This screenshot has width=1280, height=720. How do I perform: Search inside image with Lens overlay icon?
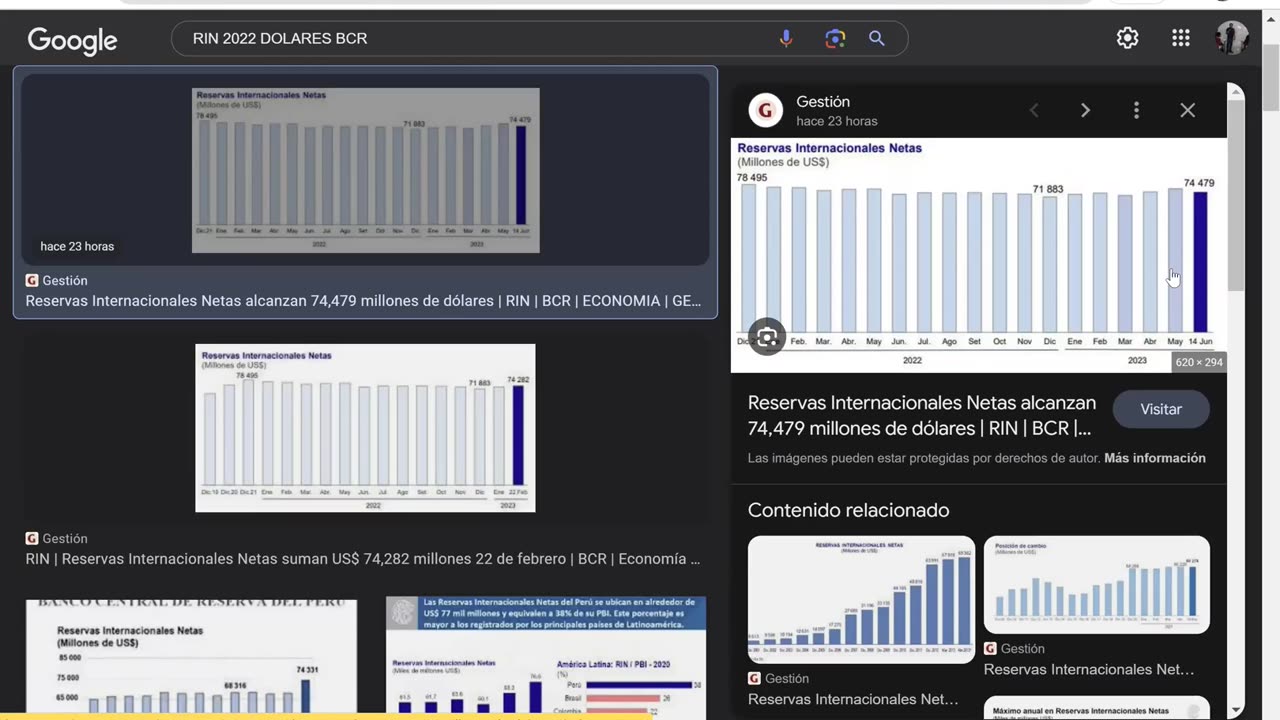pos(767,338)
